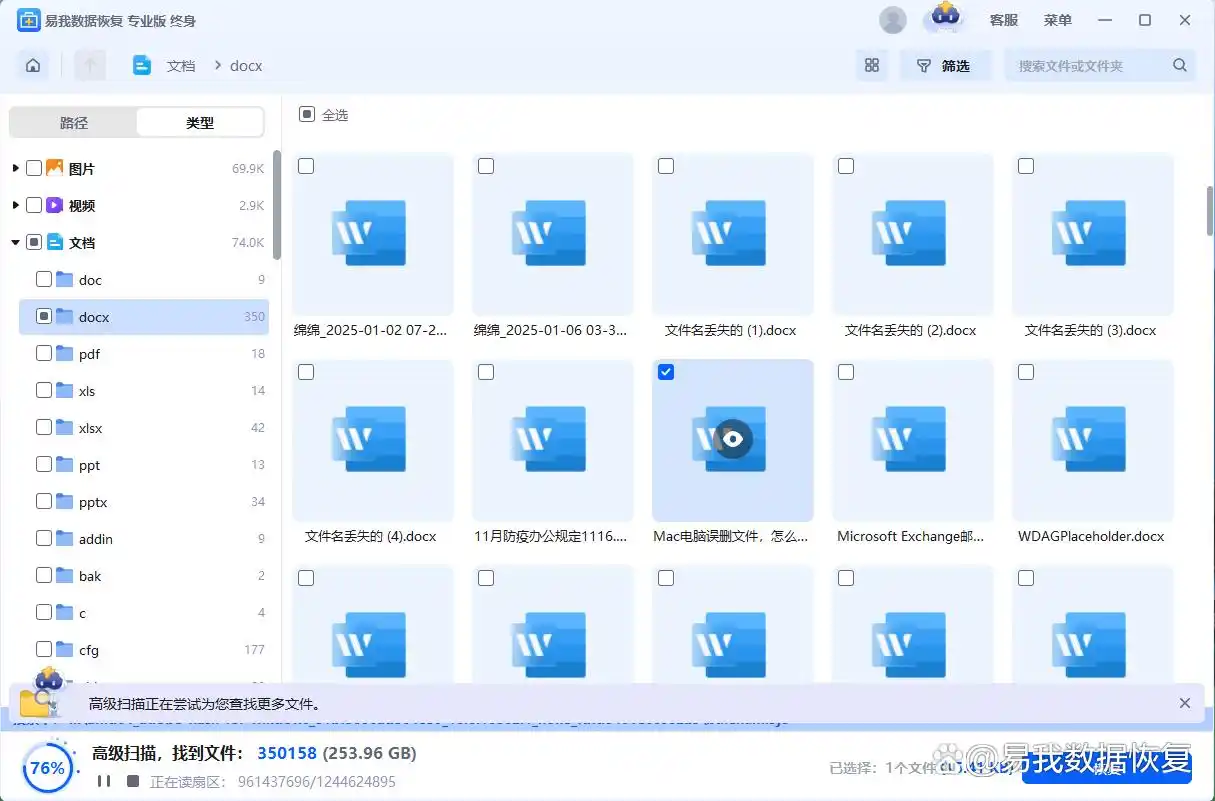This screenshot has height=801, width=1215.
Task: Uncheck the selected Mac电脑误删文件 document
Action: (666, 371)
